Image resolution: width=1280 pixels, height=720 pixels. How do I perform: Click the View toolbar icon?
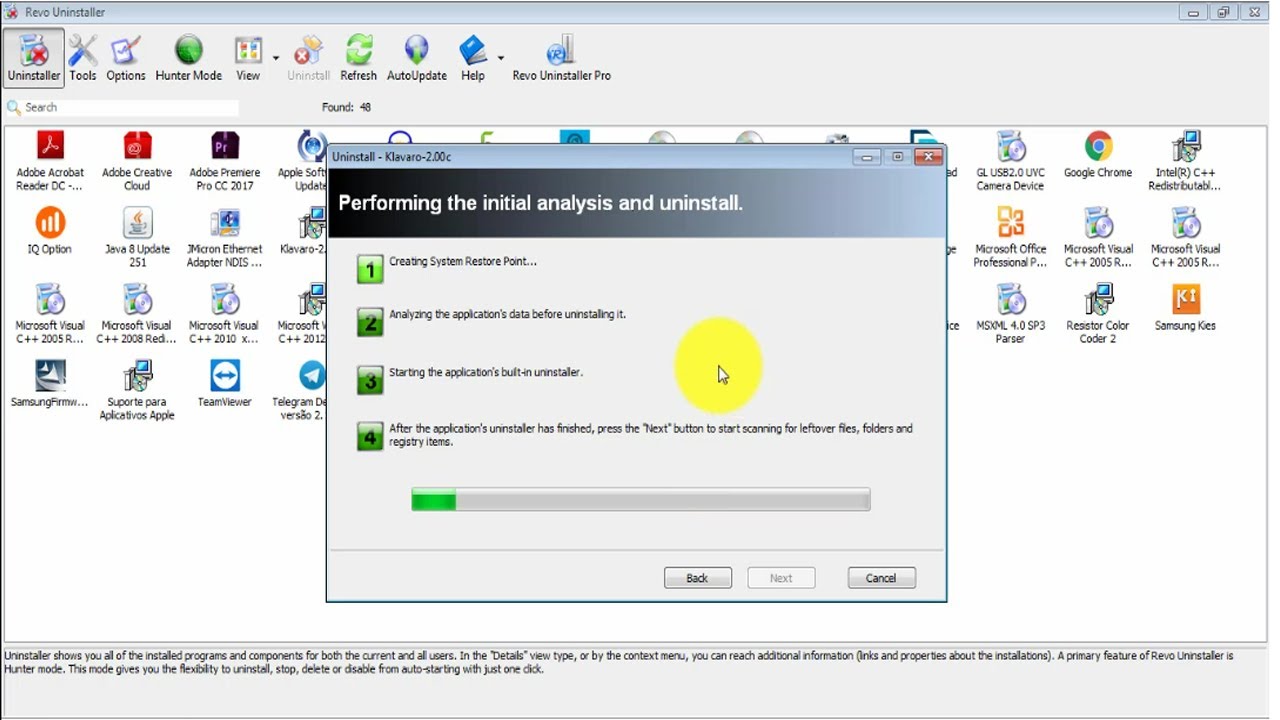248,58
